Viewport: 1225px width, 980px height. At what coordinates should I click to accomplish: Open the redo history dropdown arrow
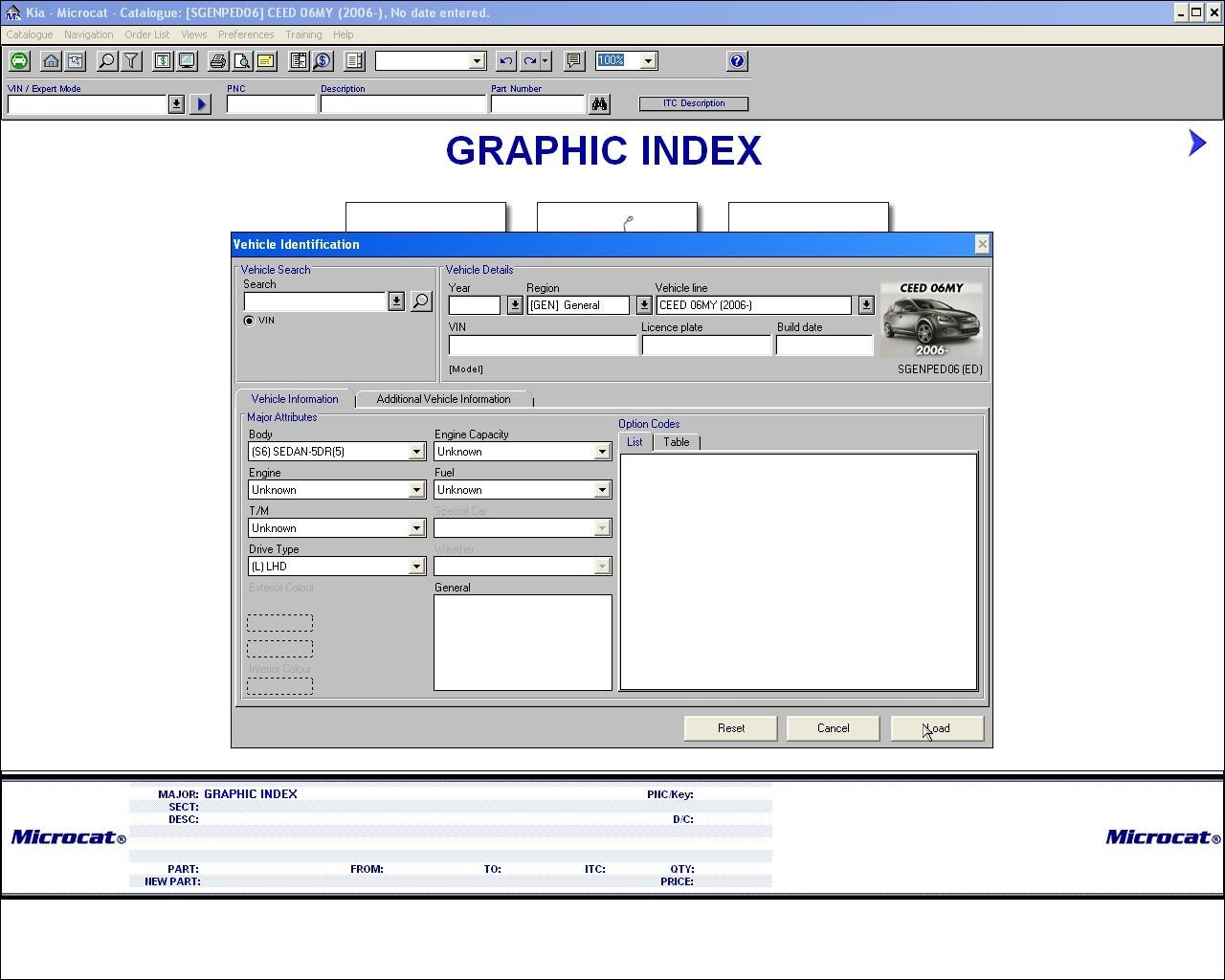(546, 61)
